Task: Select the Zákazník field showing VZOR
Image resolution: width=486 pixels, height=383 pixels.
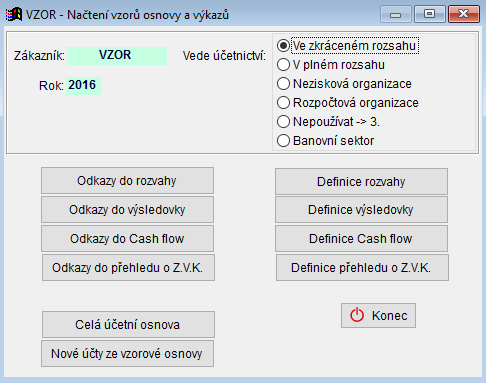Action: (x=117, y=56)
